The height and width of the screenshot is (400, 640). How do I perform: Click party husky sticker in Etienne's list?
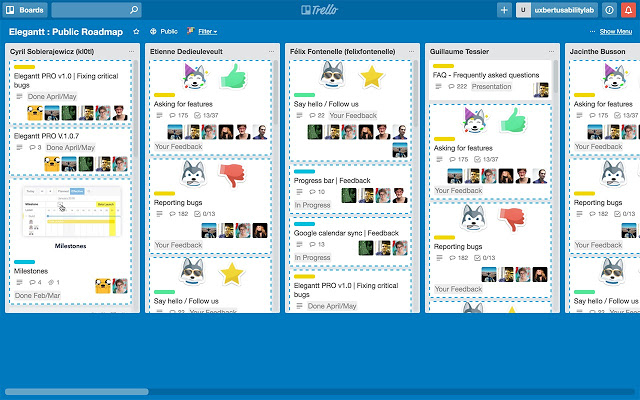pyautogui.click(x=194, y=76)
